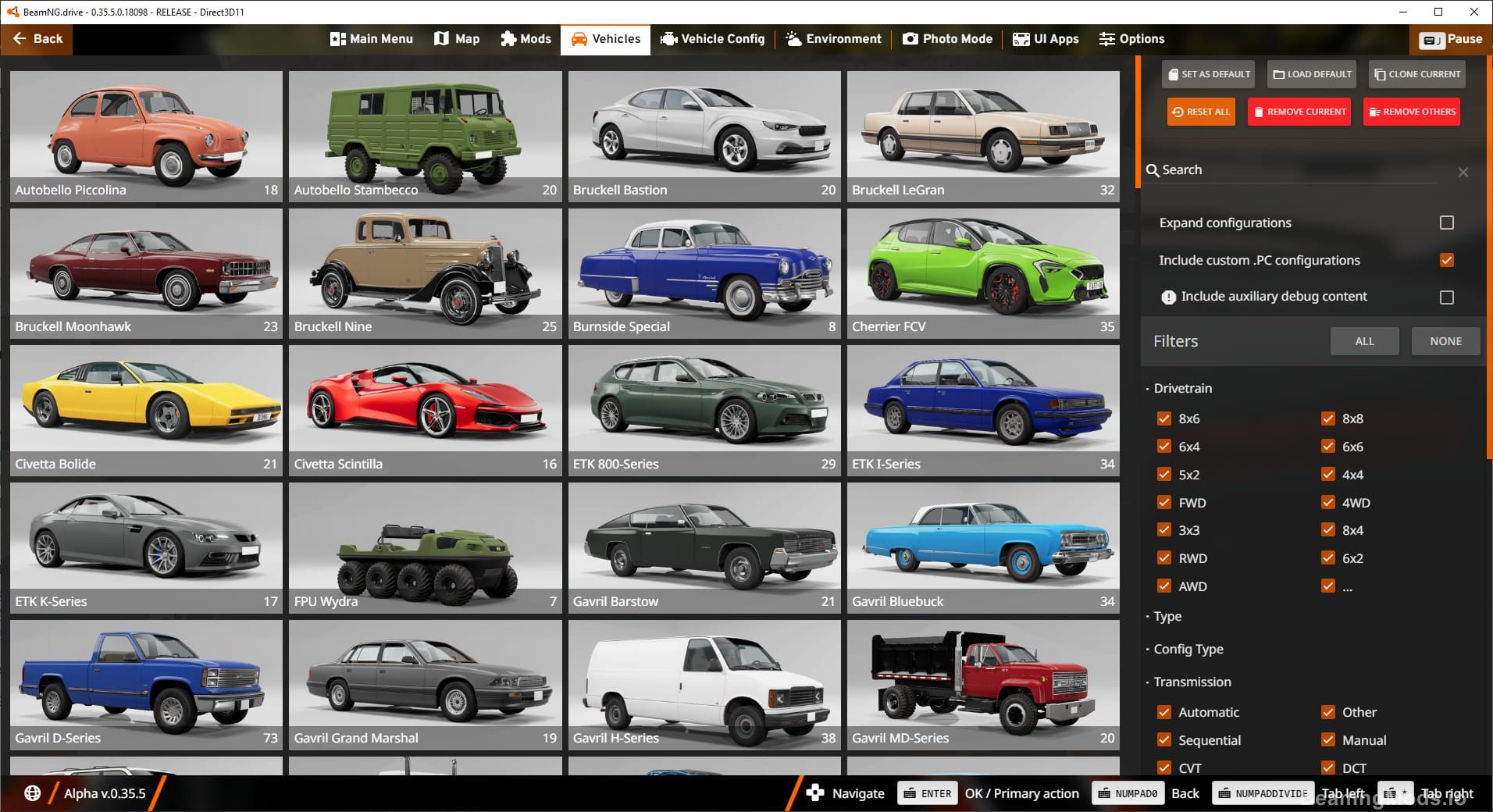The width and height of the screenshot is (1493, 812).
Task: Open the Environment tab
Action: pyautogui.click(x=833, y=39)
